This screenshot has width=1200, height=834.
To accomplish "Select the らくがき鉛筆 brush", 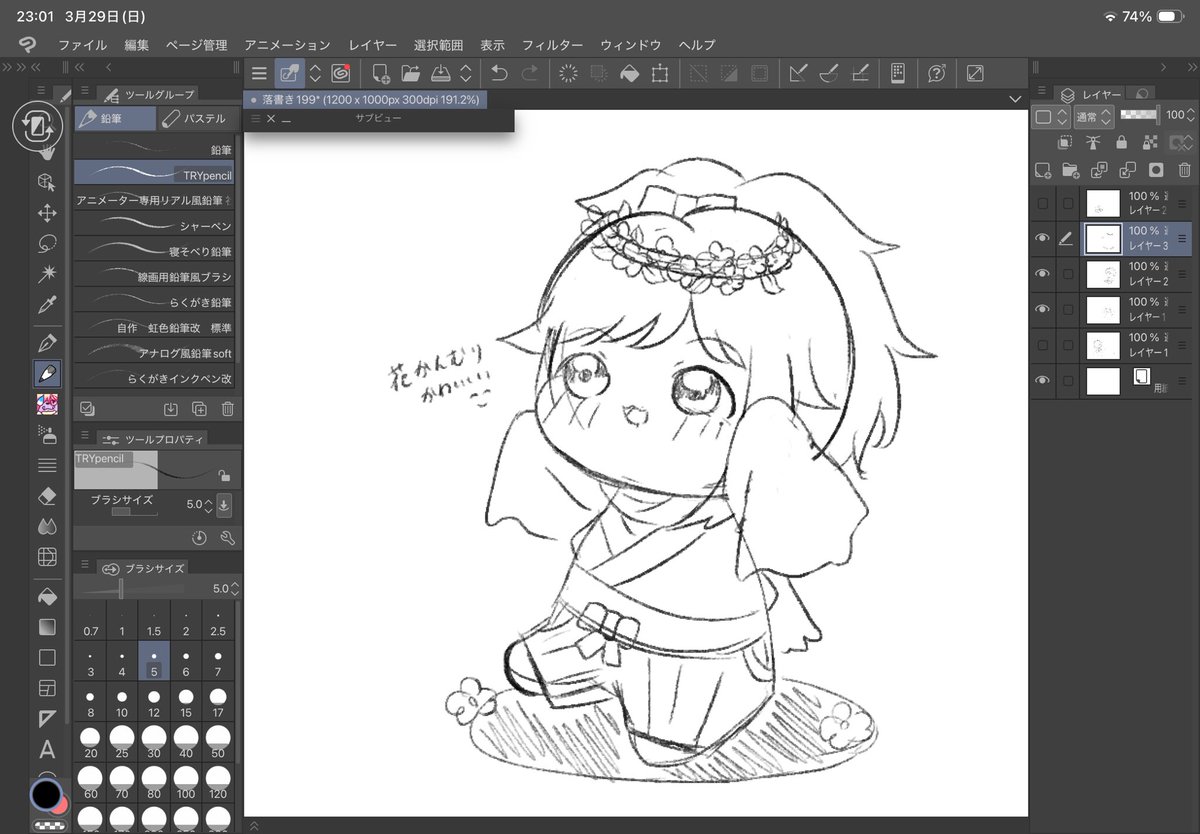I will 153,302.
